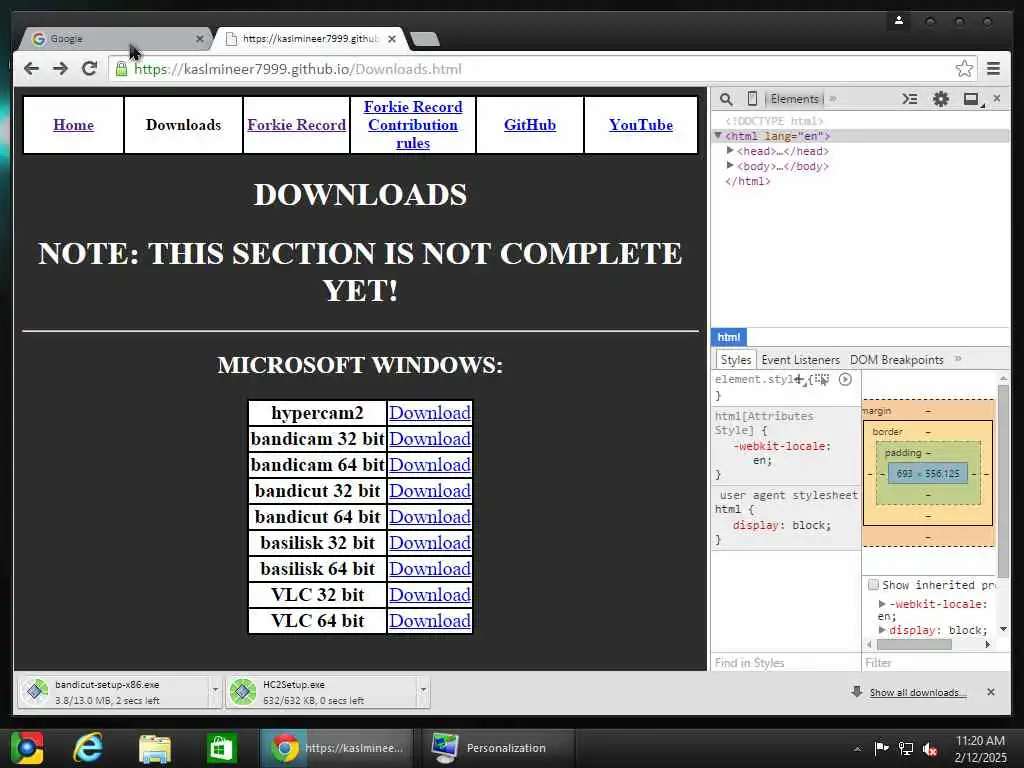Switch to DOM Breakpoints tab
This screenshot has width=1024, height=768.
tap(896, 360)
